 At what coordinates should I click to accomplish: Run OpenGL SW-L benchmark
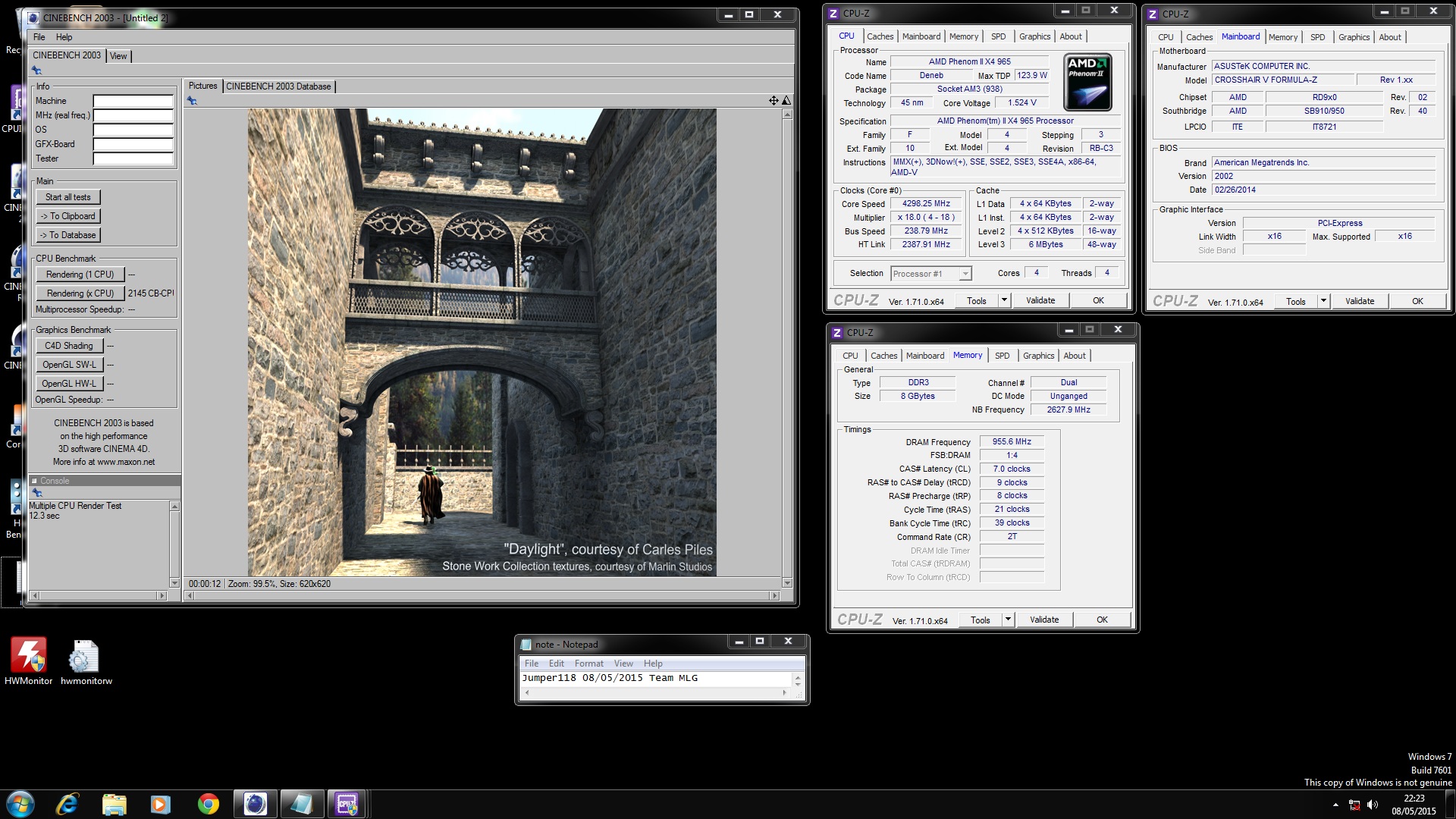[68, 365]
